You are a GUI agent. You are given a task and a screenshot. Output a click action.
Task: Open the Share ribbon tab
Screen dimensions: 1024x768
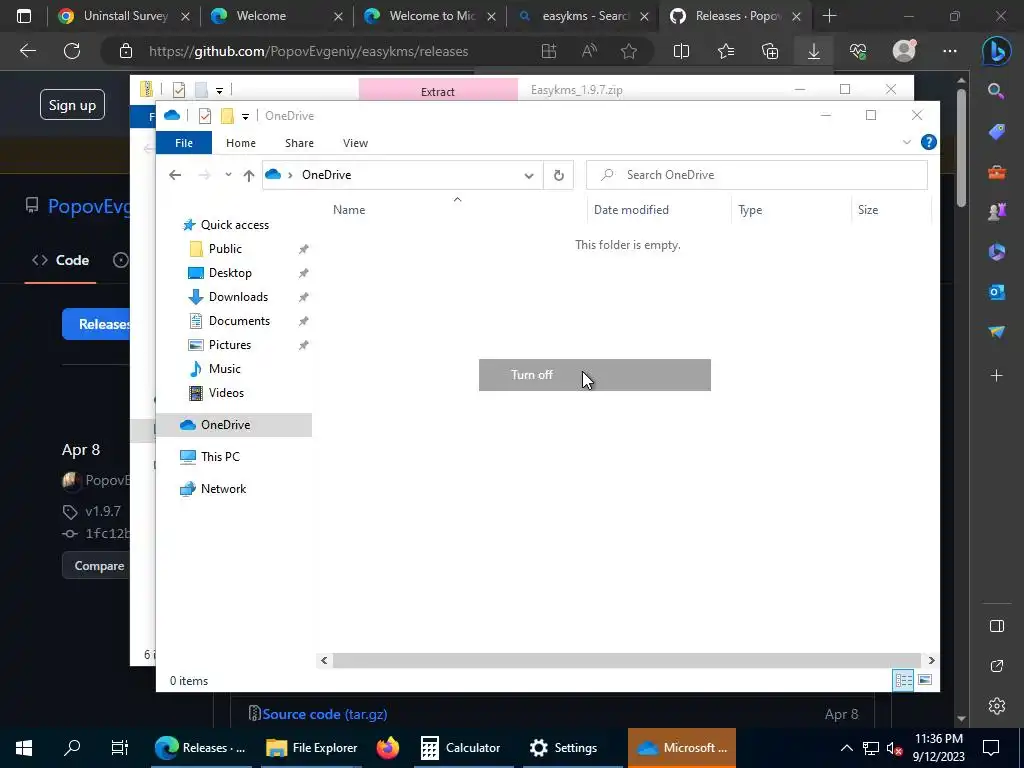tap(299, 143)
